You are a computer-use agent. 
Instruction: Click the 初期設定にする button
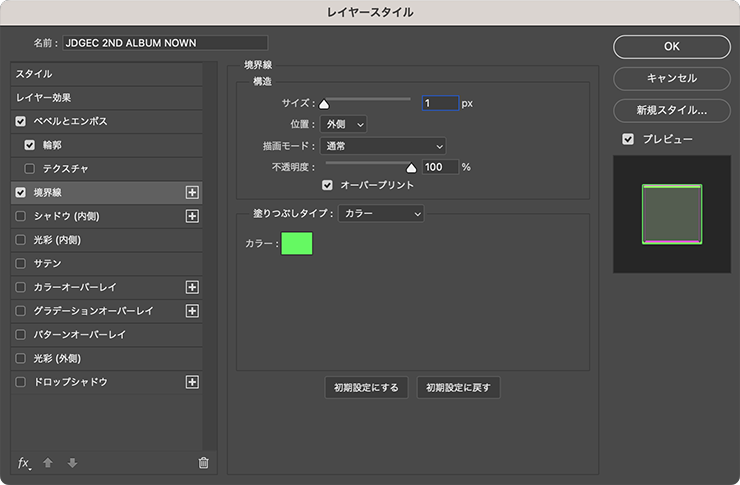366,388
